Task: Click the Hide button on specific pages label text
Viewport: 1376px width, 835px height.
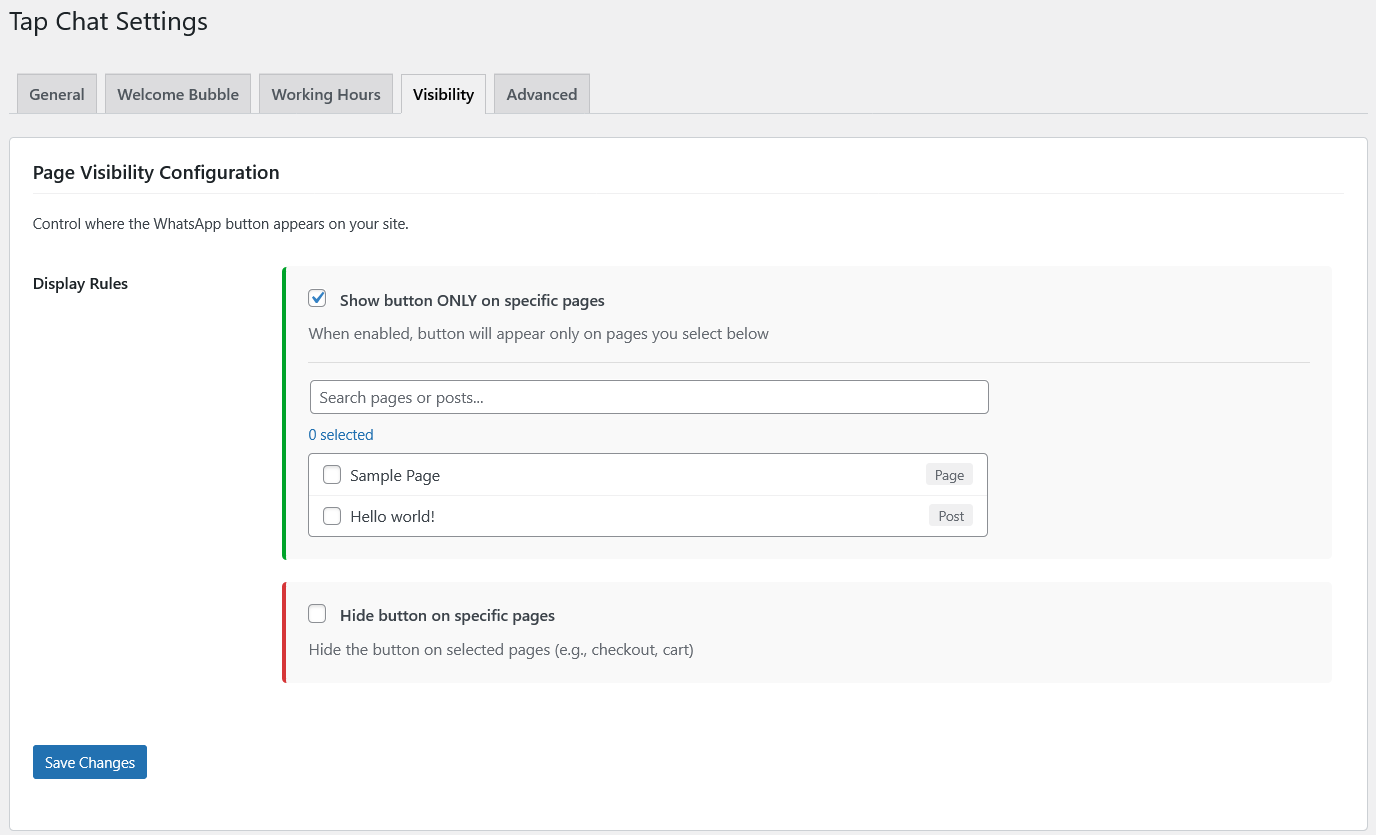Action: pyautogui.click(x=447, y=616)
